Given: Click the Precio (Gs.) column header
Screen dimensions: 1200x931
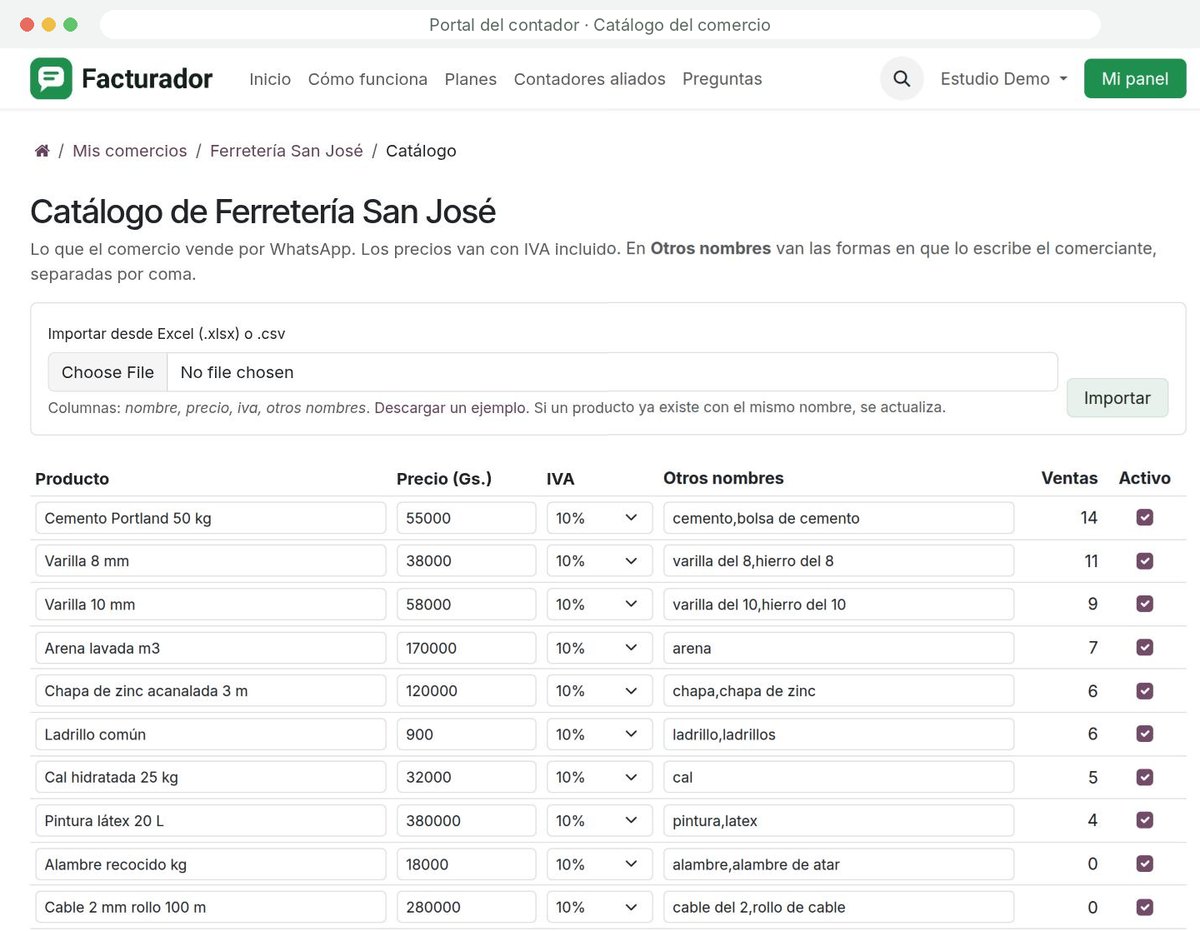Looking at the screenshot, I should pos(444,478).
